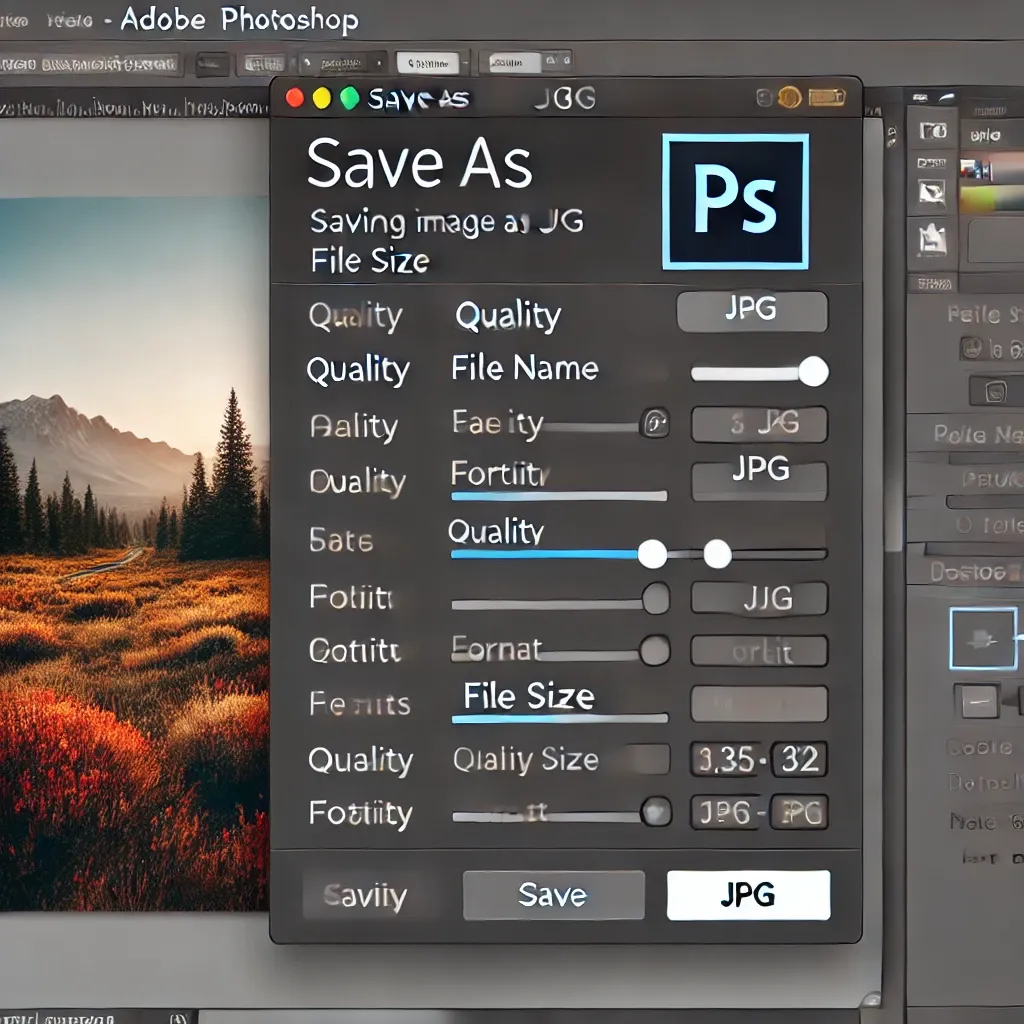Click the round icon under Peile S
The image size is (1024, 1024).
pyautogui.click(x=972, y=348)
